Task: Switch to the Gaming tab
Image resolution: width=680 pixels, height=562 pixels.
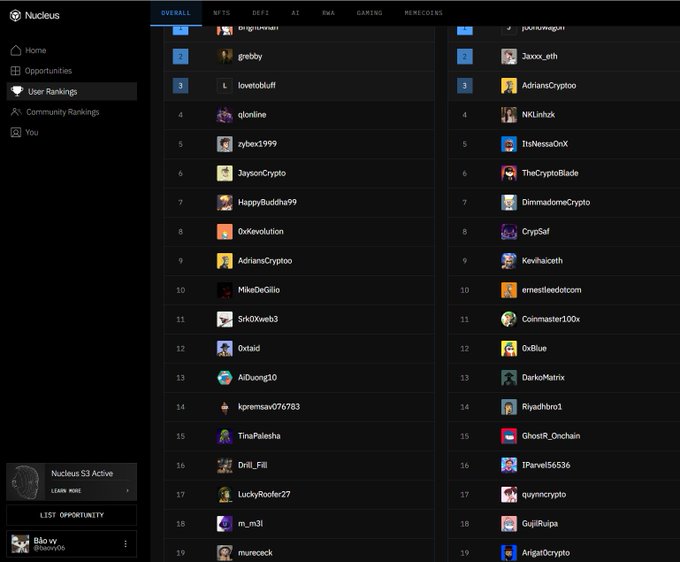Action: click(369, 13)
